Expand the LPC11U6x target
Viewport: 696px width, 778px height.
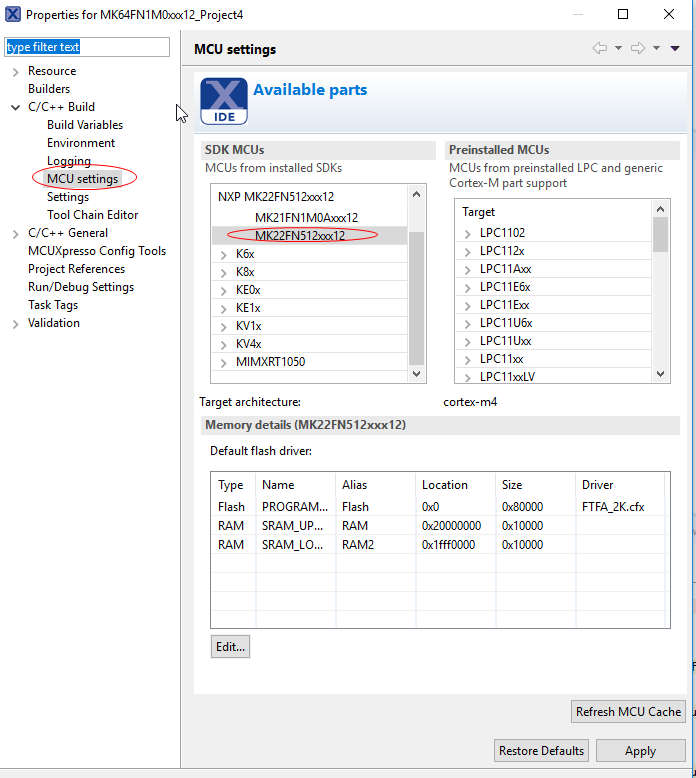pos(467,324)
